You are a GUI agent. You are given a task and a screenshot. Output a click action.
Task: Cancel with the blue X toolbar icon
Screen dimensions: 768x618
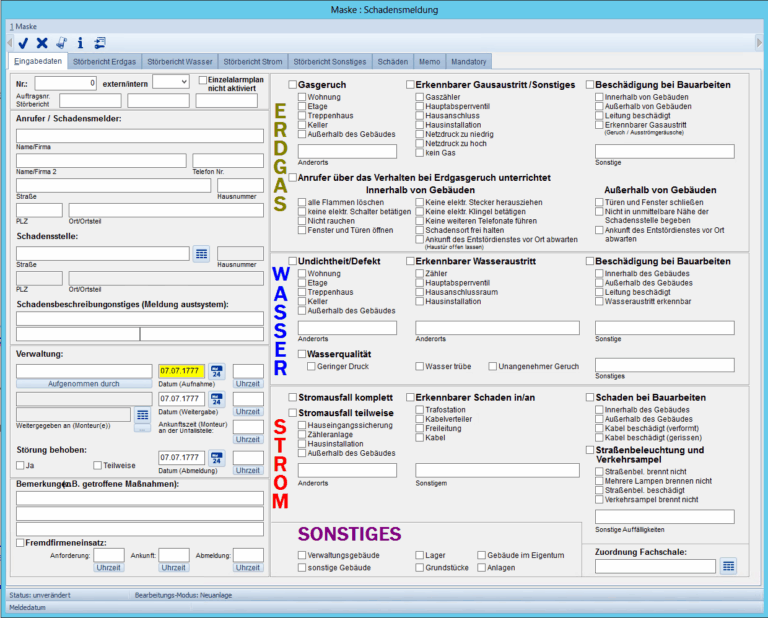coord(42,43)
